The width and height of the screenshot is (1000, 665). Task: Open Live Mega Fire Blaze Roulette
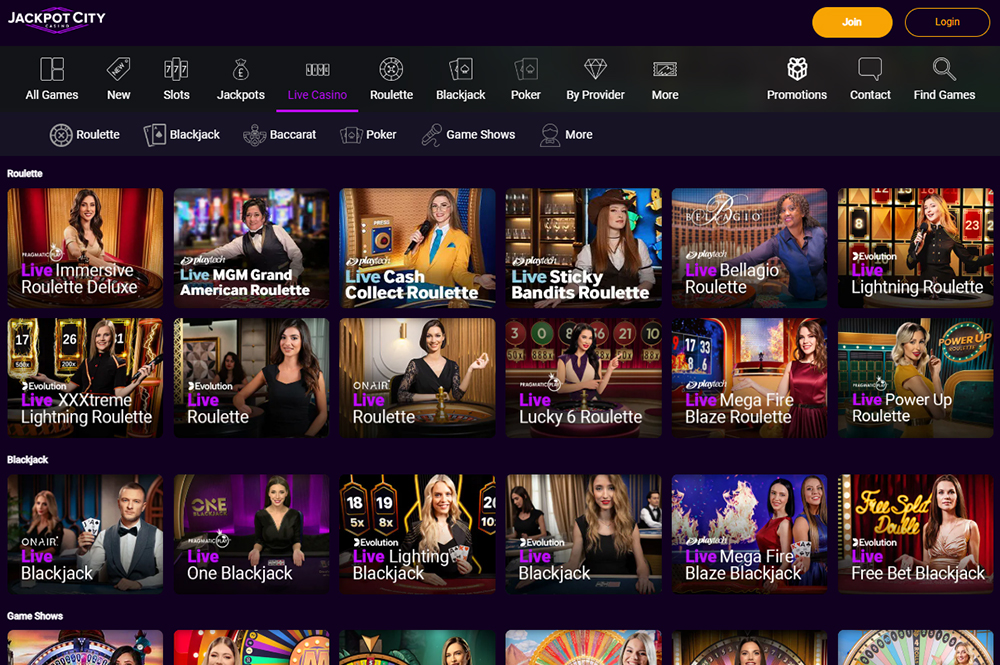coord(749,378)
